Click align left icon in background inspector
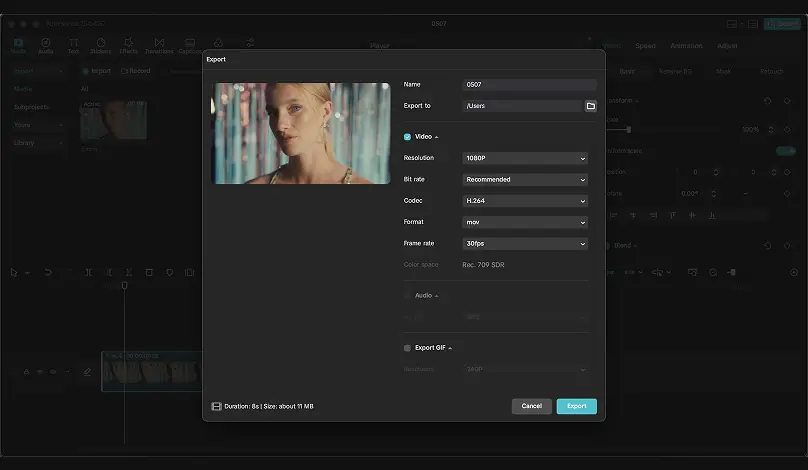Image resolution: width=808 pixels, height=470 pixels. point(613,215)
